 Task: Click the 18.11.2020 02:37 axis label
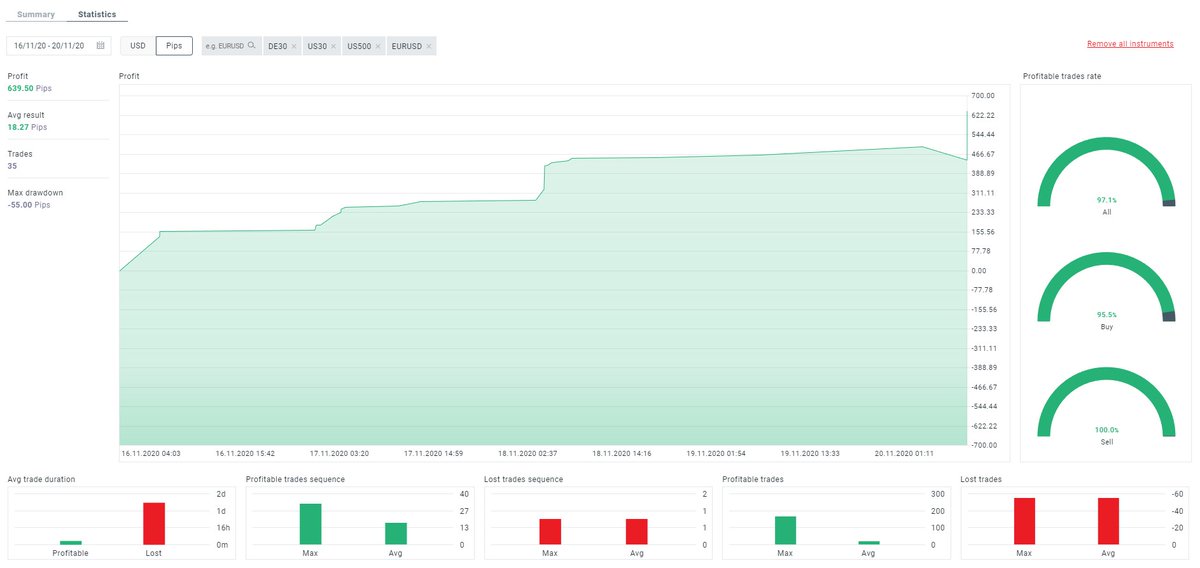[529, 453]
